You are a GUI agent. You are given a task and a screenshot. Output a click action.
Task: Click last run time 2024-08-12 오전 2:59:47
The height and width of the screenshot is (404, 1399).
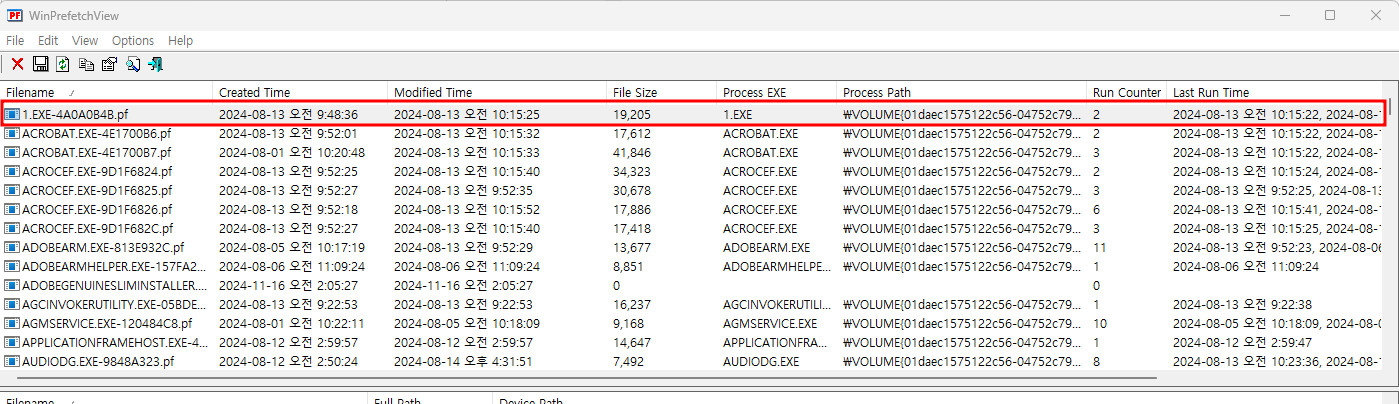tap(1242, 342)
